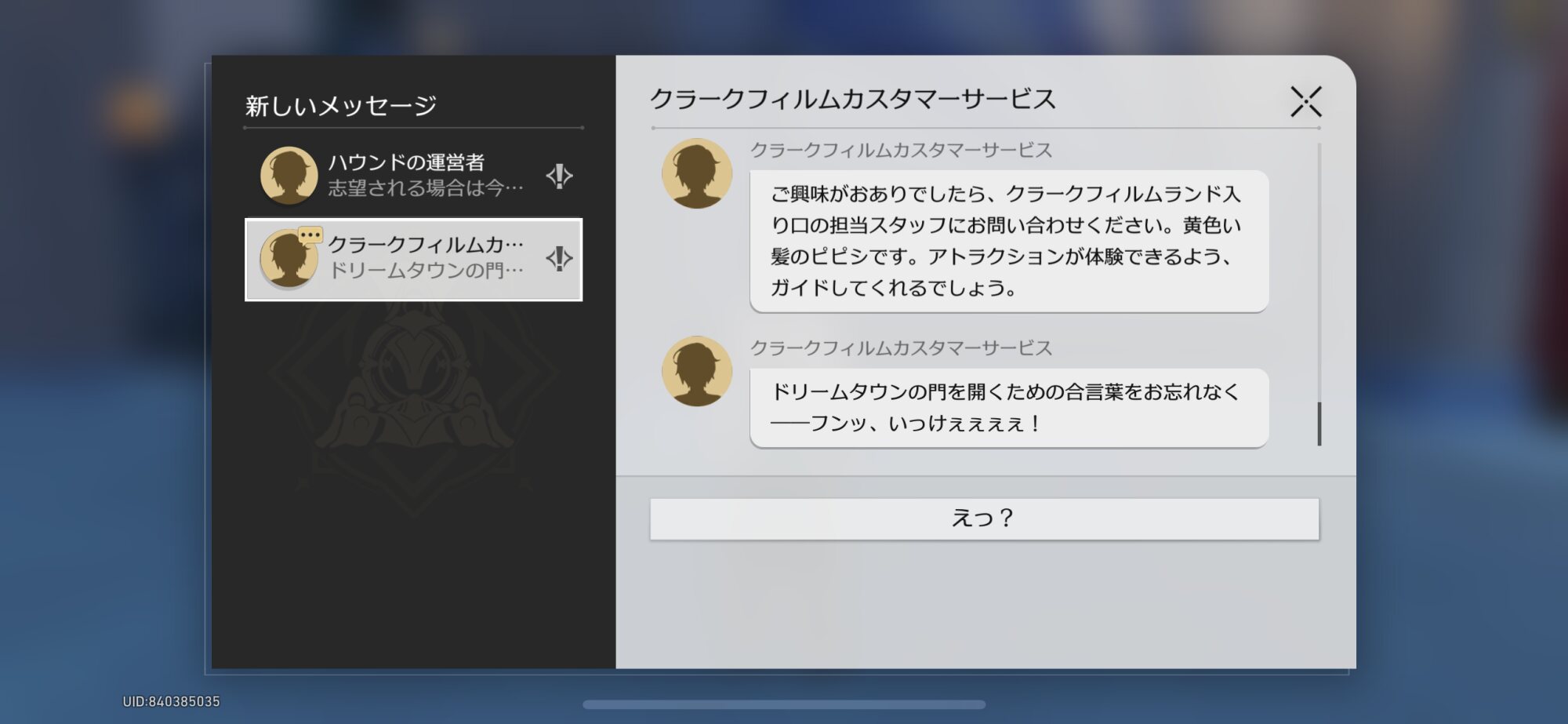Tap sender avatar beside the ドリームタウン message
Screen dimensions: 1568x724
point(696,371)
